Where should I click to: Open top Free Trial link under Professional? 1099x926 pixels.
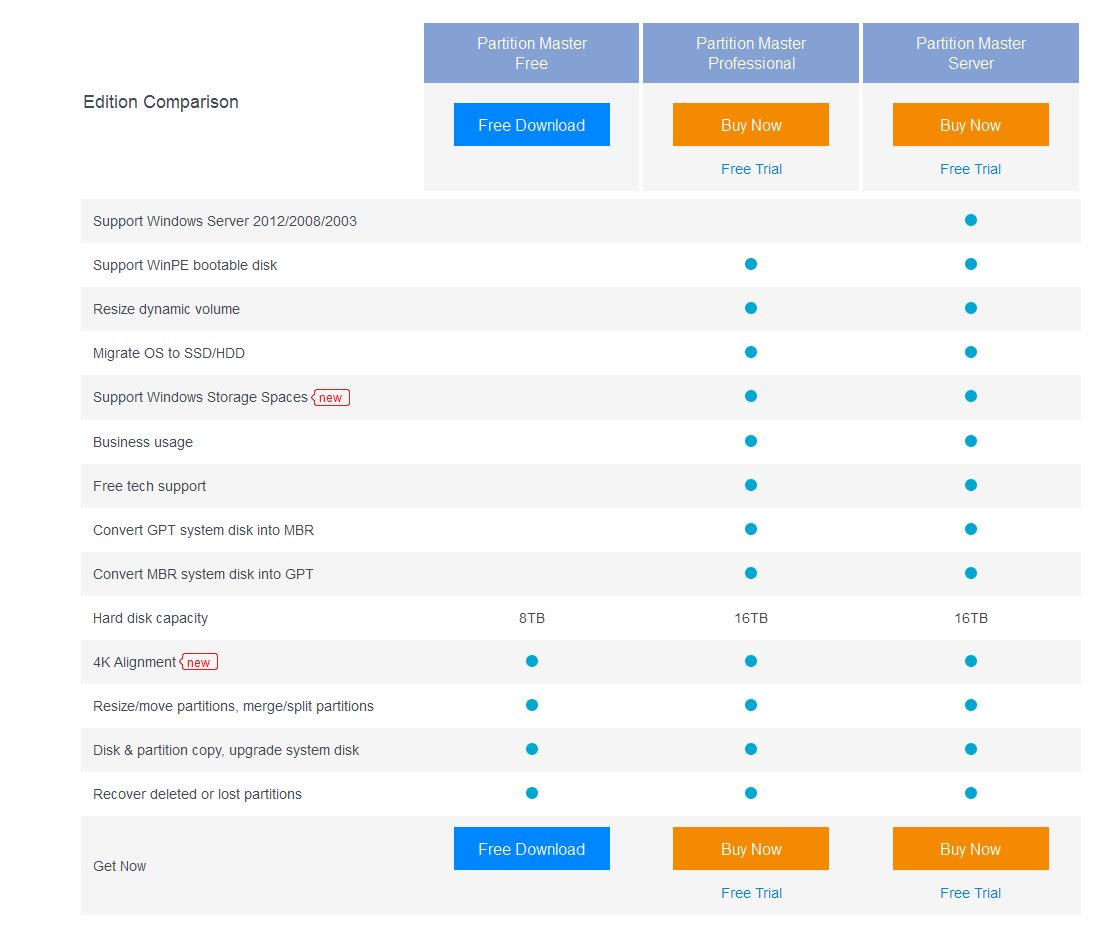pyautogui.click(x=751, y=169)
